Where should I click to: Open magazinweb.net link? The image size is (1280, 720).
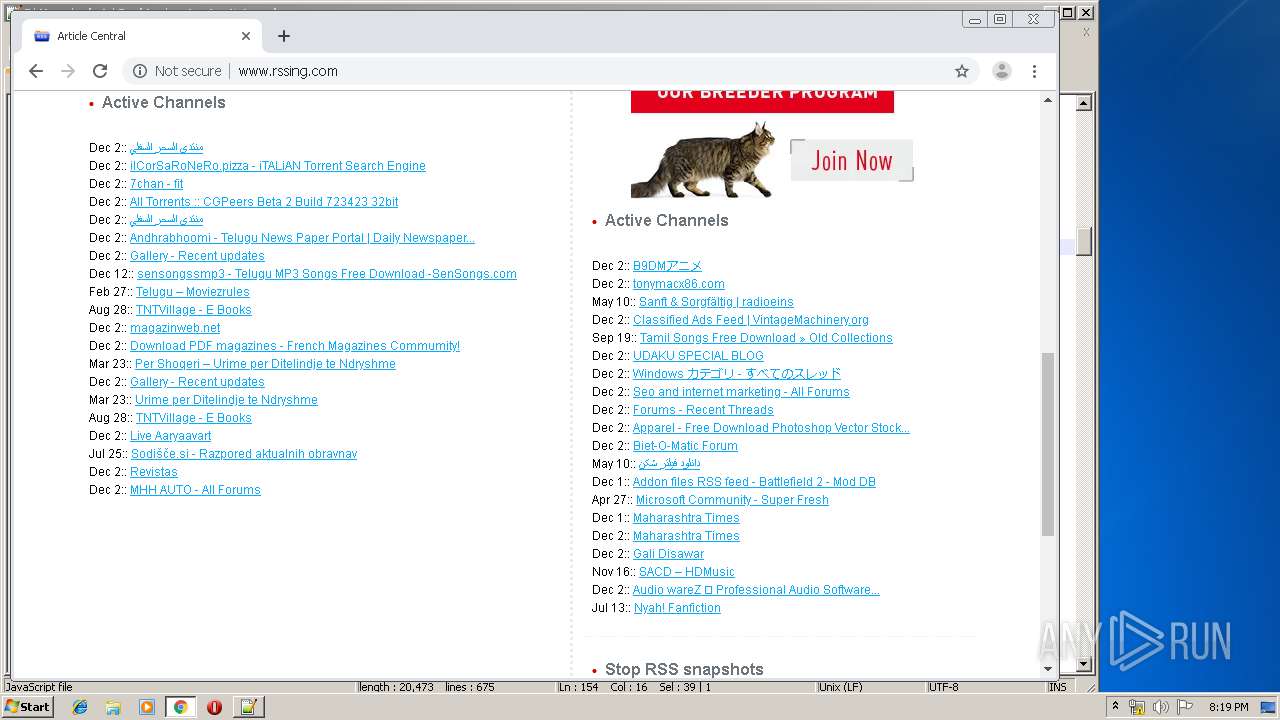pos(175,328)
